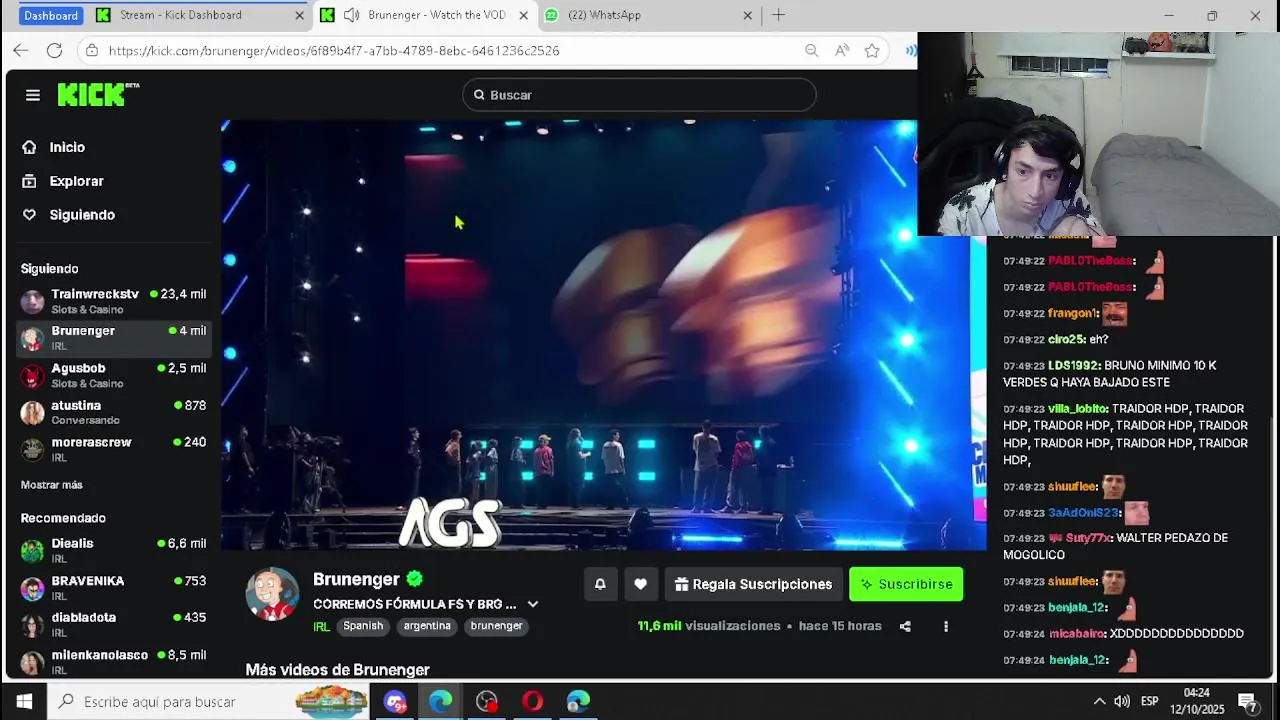The width and height of the screenshot is (1280, 720).
Task: Click the Buscar search field
Action: pyautogui.click(x=640, y=95)
